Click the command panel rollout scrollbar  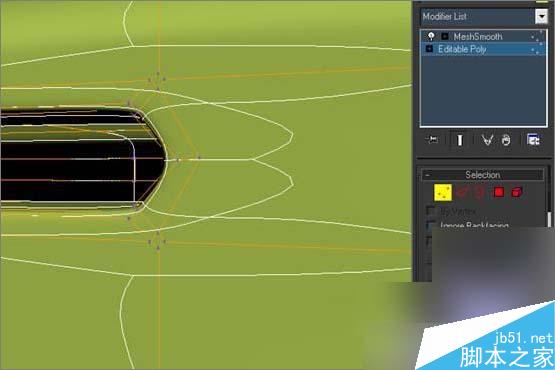pos(549,220)
